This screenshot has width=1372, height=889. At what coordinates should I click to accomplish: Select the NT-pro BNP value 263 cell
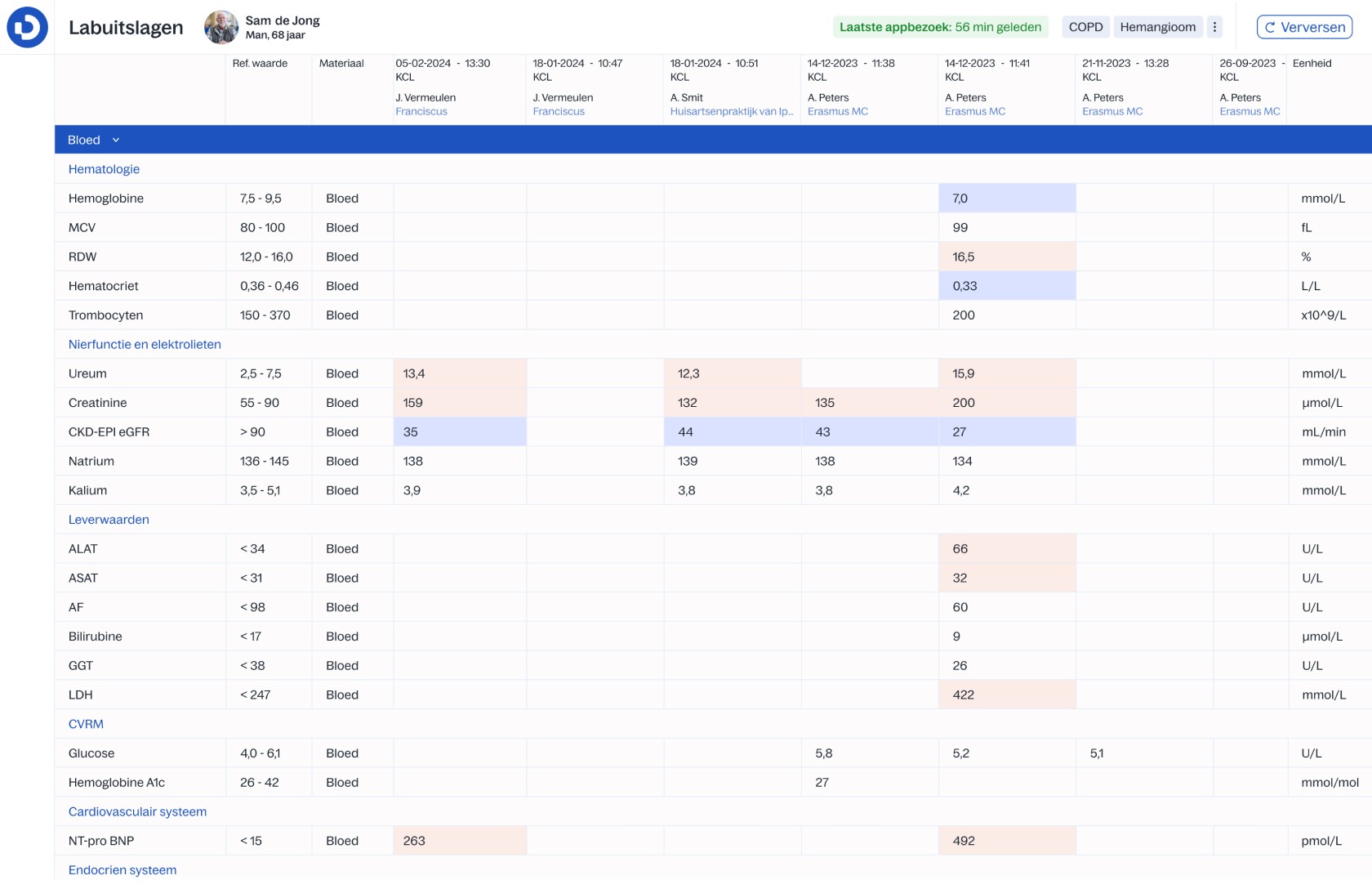460,841
